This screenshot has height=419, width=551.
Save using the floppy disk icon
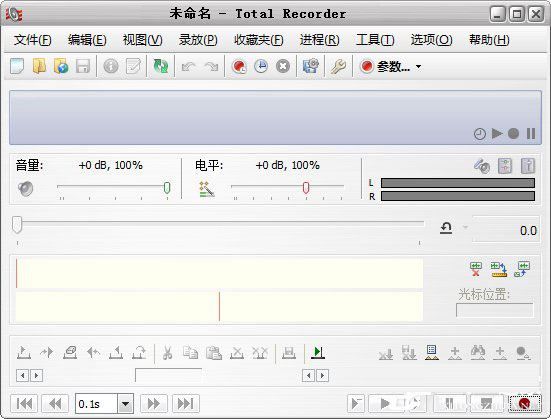pos(83,66)
